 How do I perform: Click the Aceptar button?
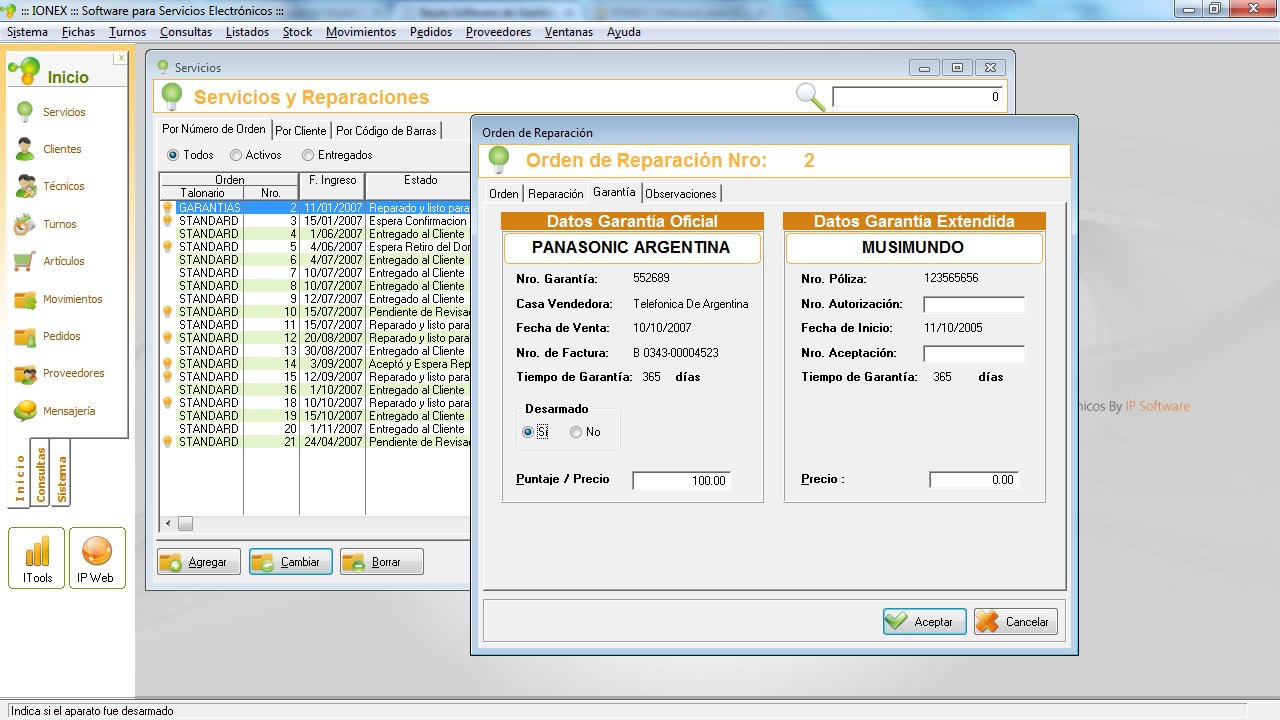pos(924,622)
